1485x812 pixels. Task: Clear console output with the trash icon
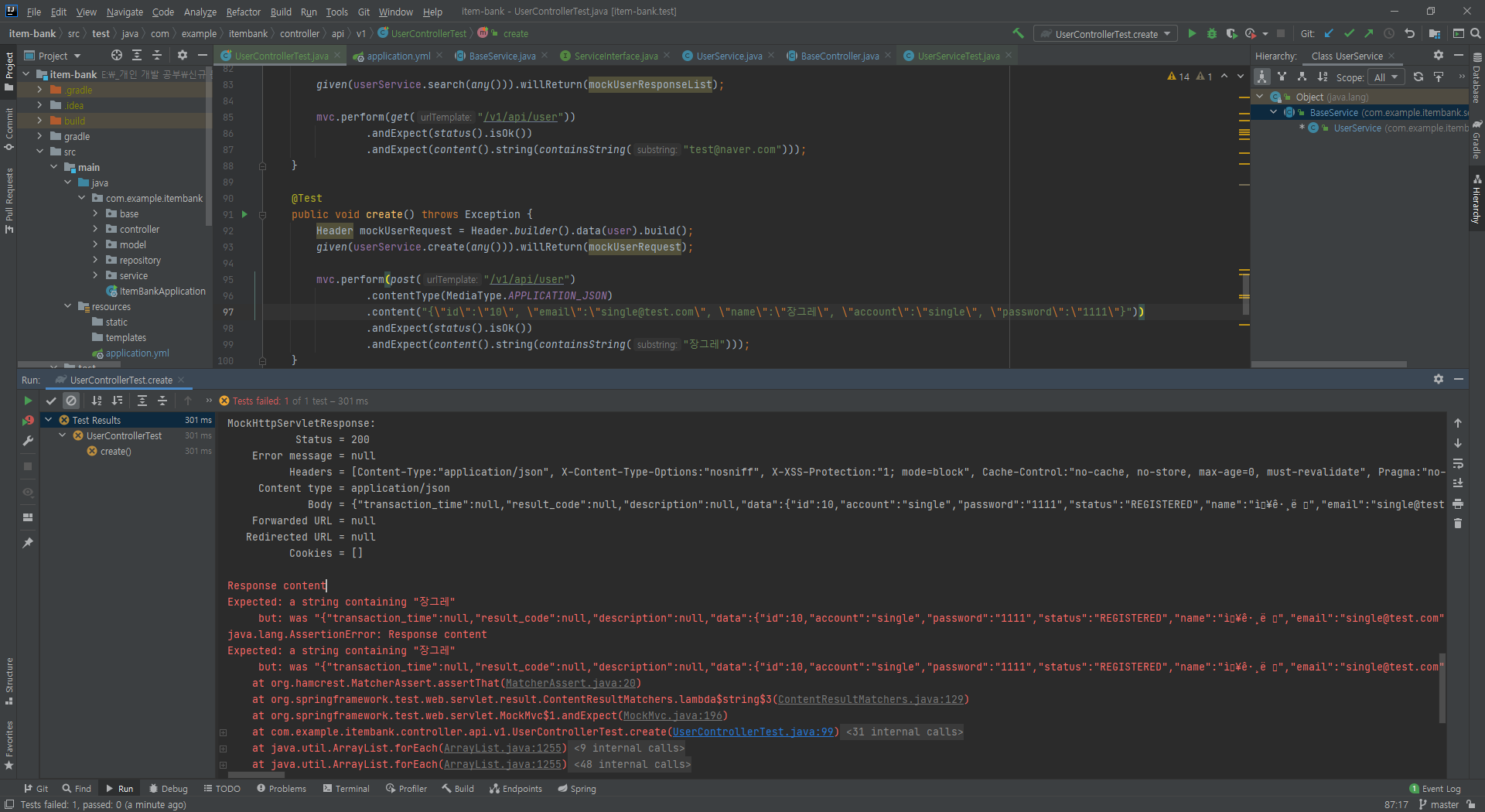coord(1458,524)
